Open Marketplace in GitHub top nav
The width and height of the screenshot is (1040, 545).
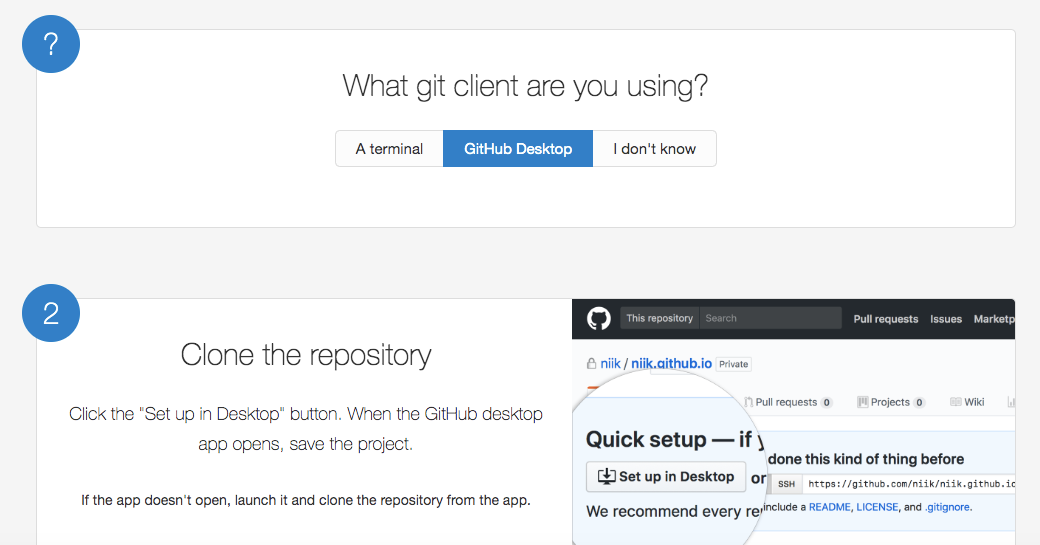pyautogui.click(x=994, y=319)
